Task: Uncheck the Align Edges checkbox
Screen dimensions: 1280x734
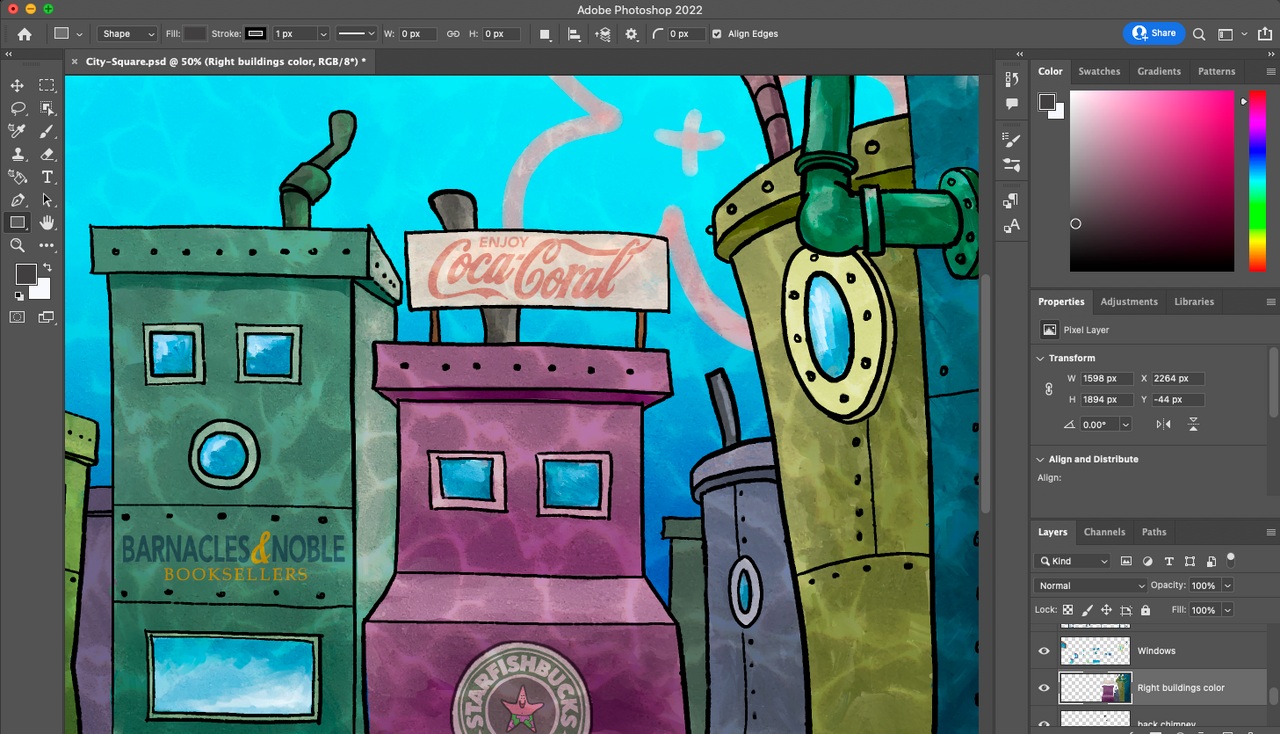Action: tap(716, 34)
